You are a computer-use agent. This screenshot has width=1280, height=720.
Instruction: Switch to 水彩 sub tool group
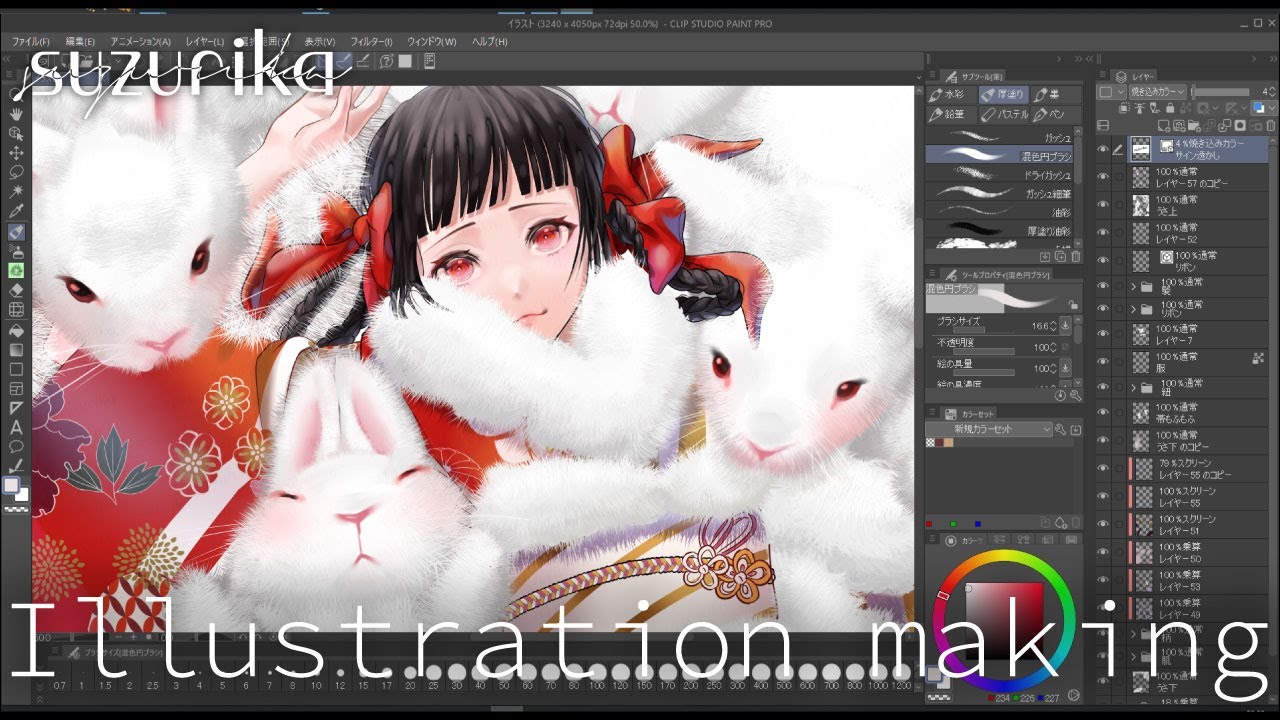(x=952, y=95)
